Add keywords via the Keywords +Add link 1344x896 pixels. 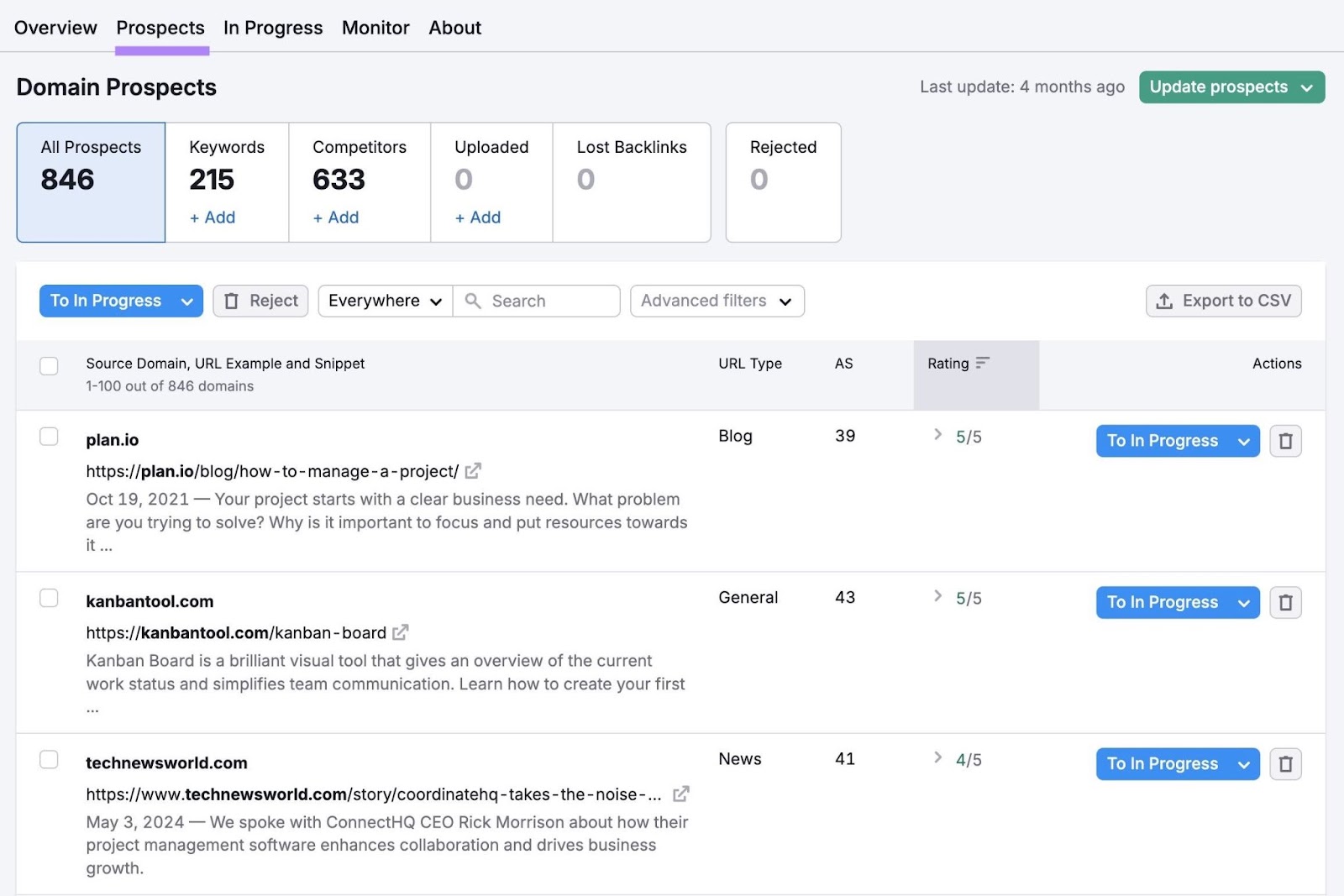click(x=211, y=217)
